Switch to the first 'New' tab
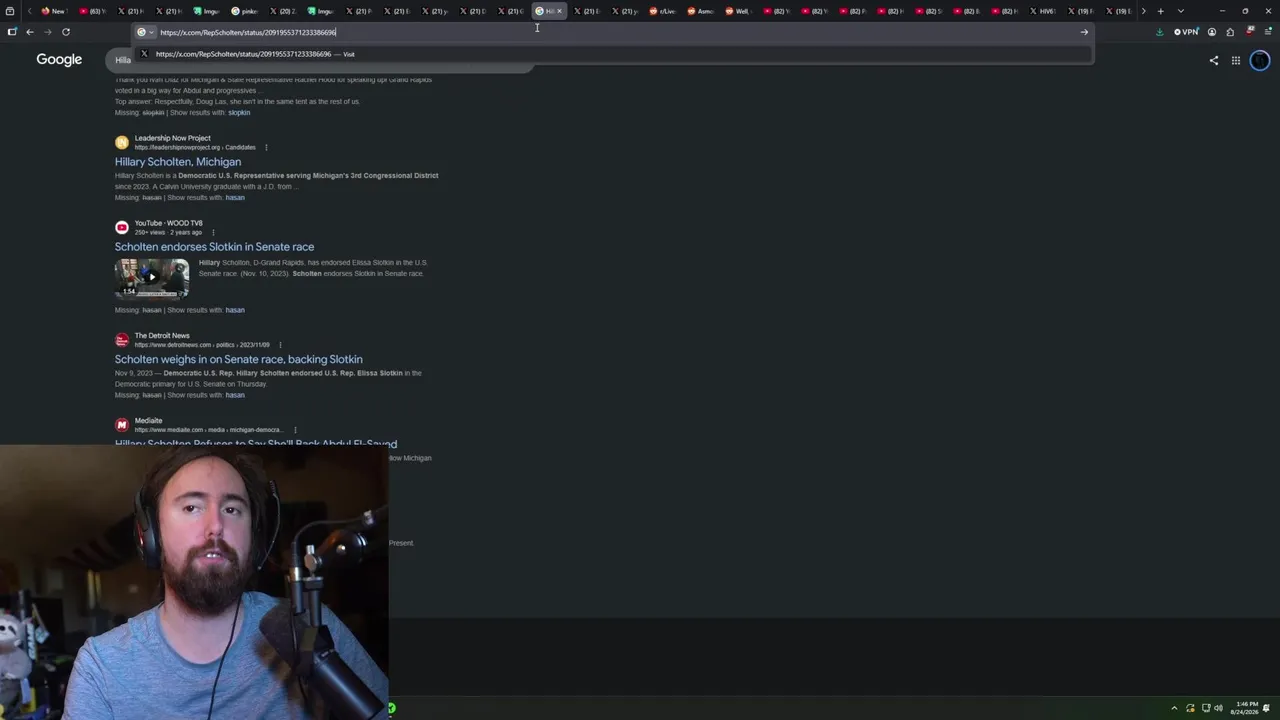Viewport: 1280px width, 720px height. point(53,11)
